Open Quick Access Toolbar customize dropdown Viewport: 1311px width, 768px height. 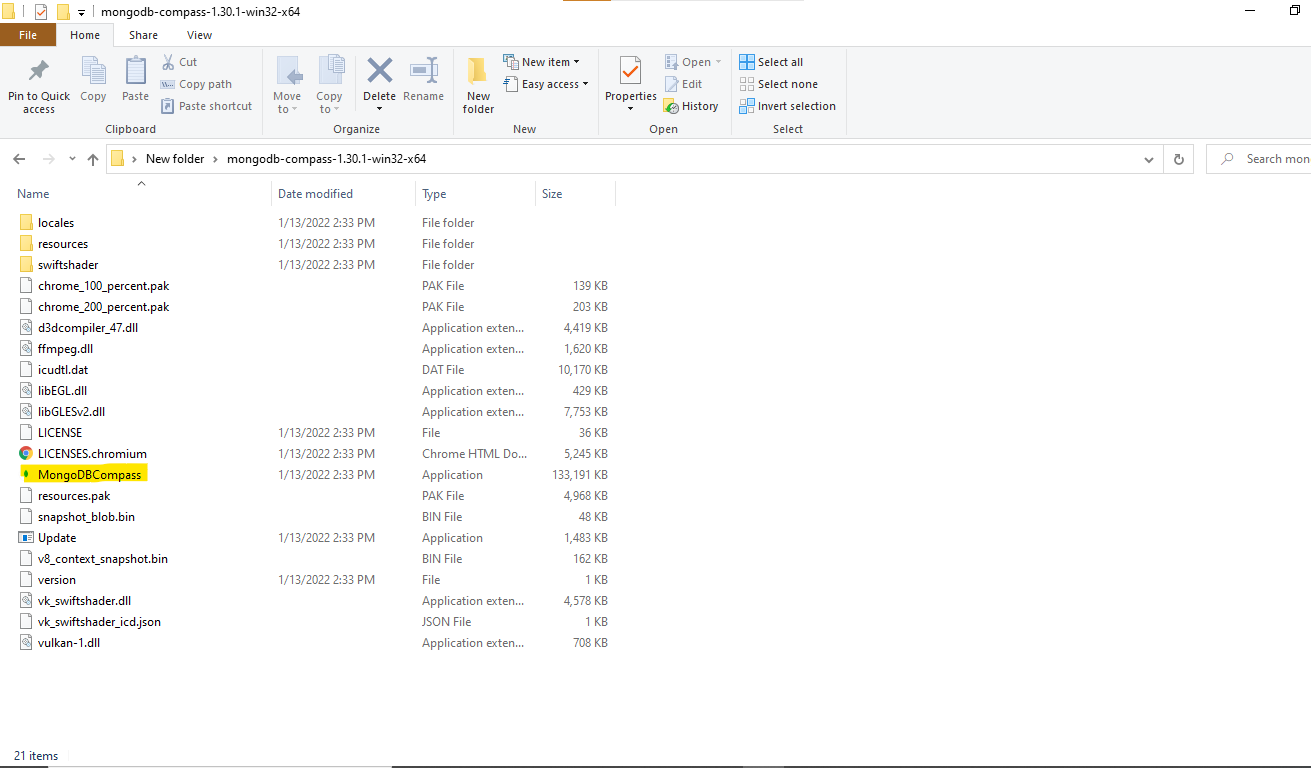81,12
